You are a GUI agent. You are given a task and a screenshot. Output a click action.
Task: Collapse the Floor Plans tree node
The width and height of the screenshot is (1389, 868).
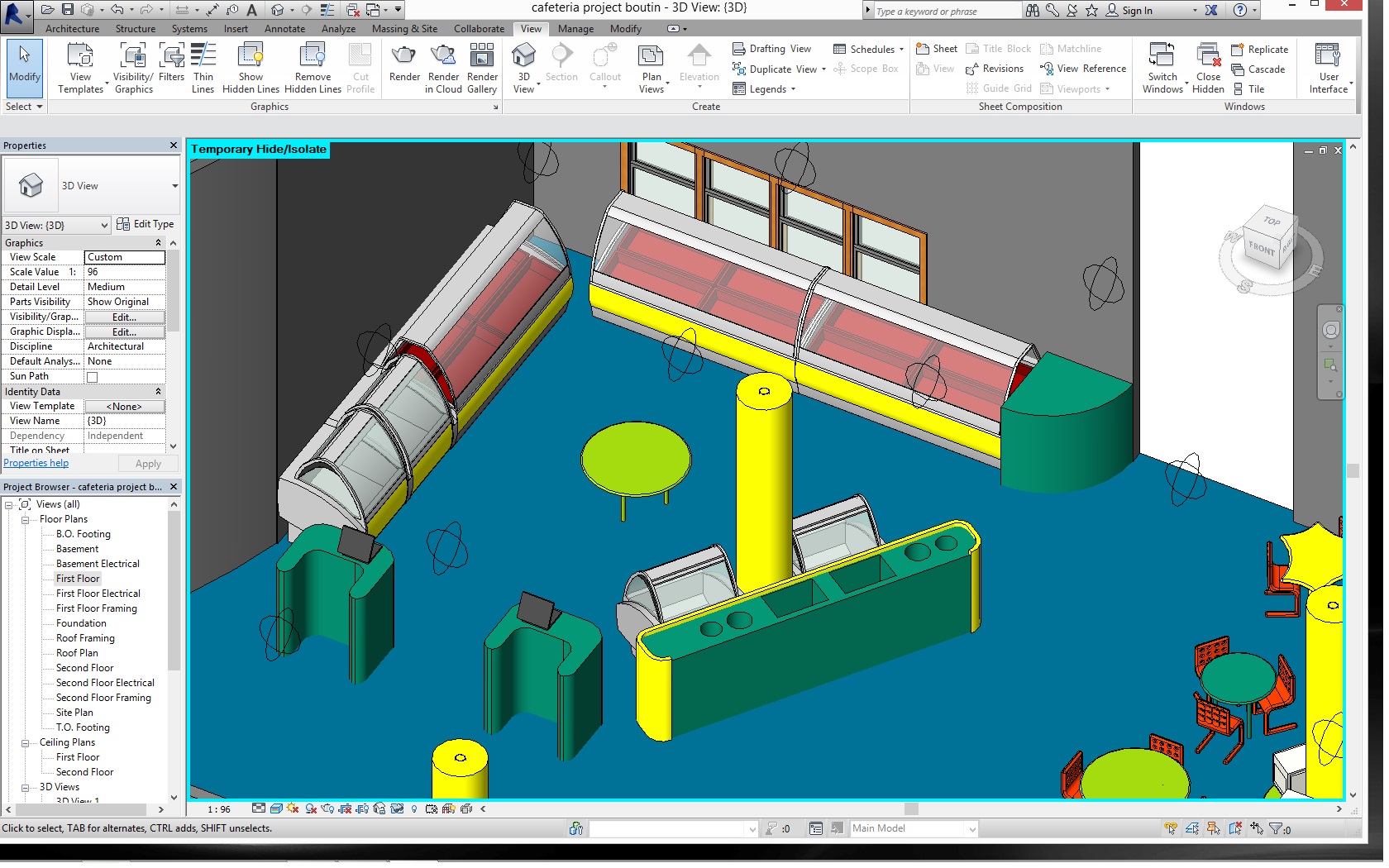26,520
